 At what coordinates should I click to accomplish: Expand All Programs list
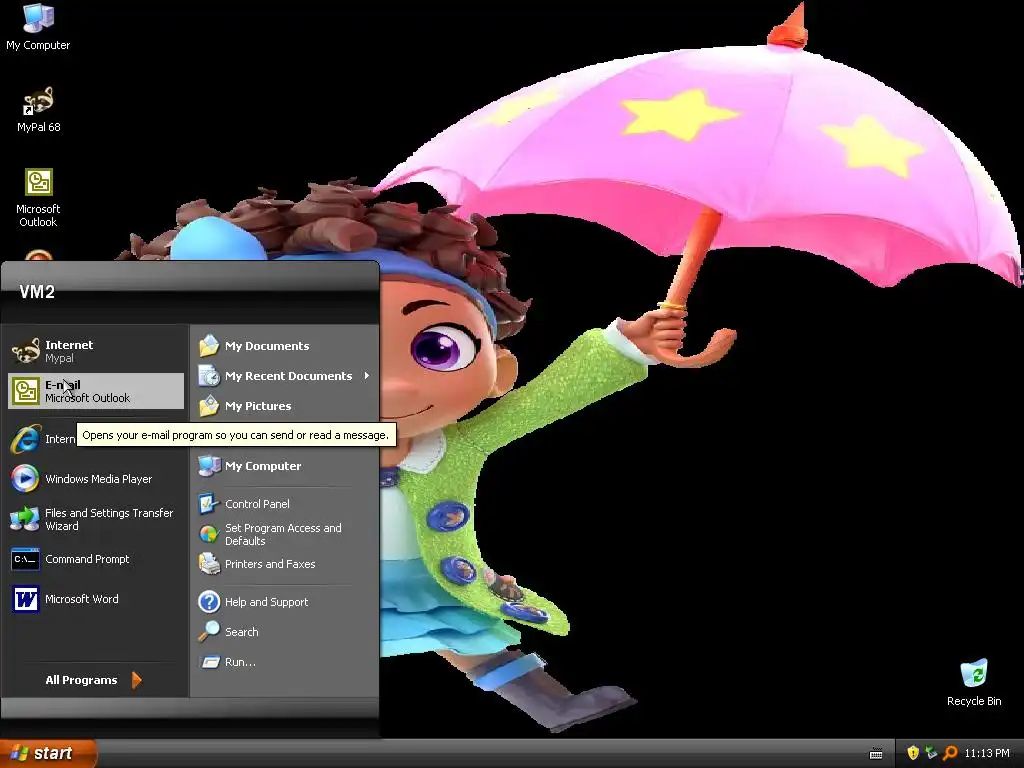click(x=93, y=680)
